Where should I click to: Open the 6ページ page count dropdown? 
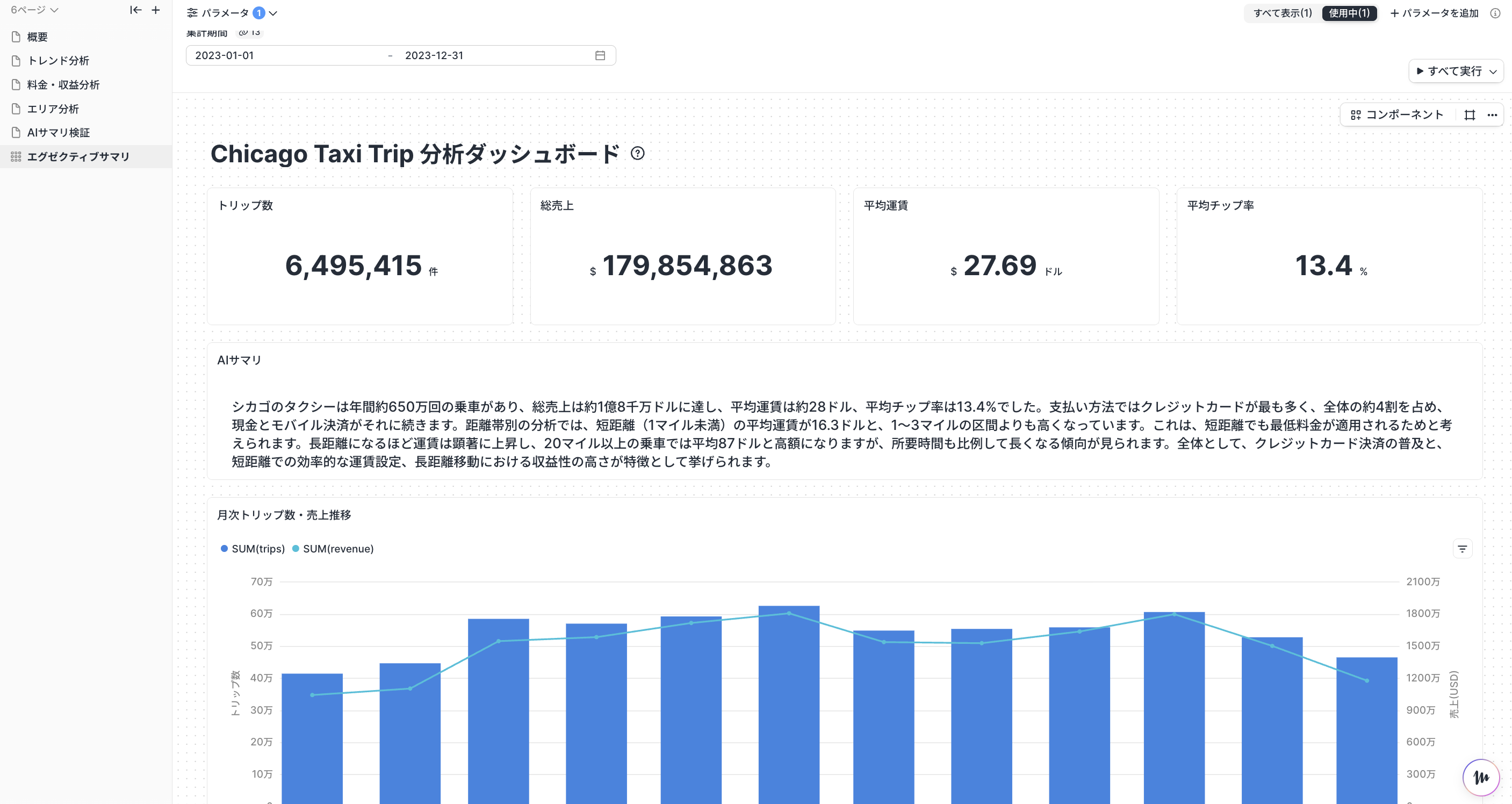point(34,10)
